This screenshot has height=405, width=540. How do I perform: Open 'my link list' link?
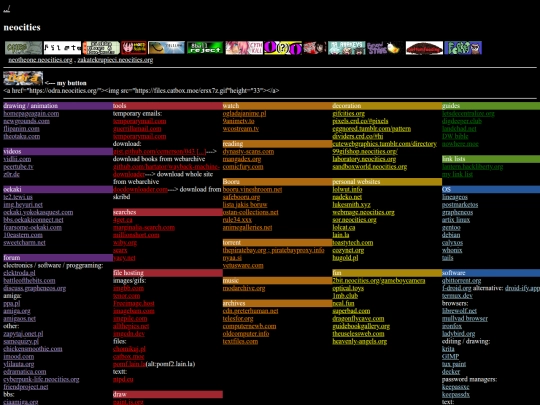457,174
